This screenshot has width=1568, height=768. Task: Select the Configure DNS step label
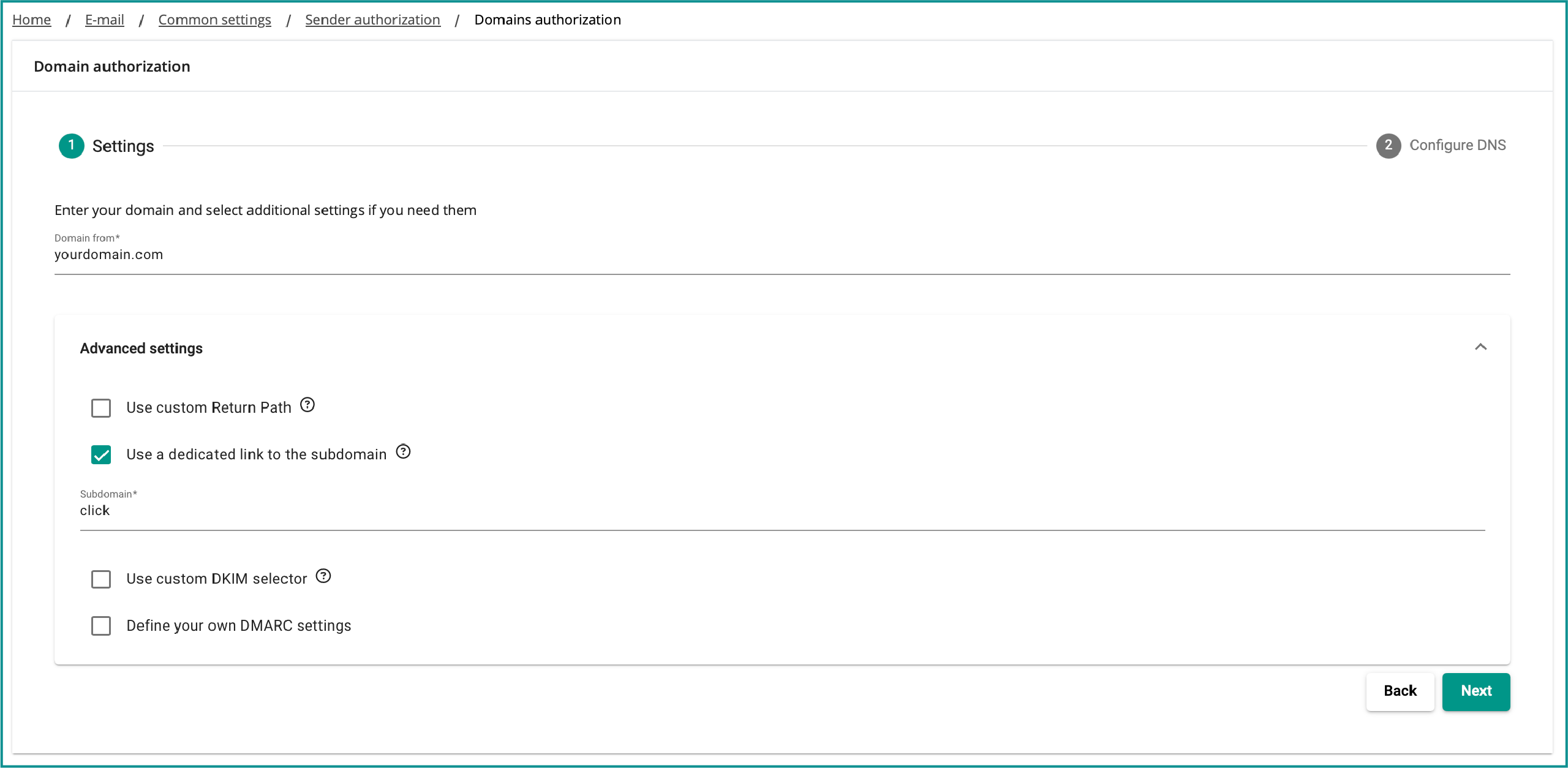[x=1457, y=145]
